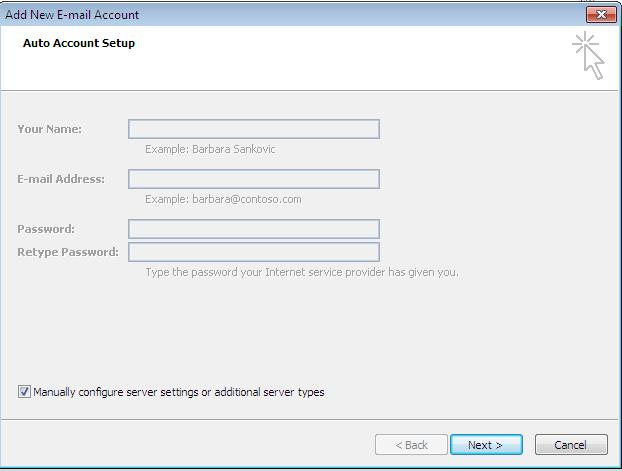Viewport: 622px width, 471px height.
Task: Select the Password input box
Action: click(254, 229)
